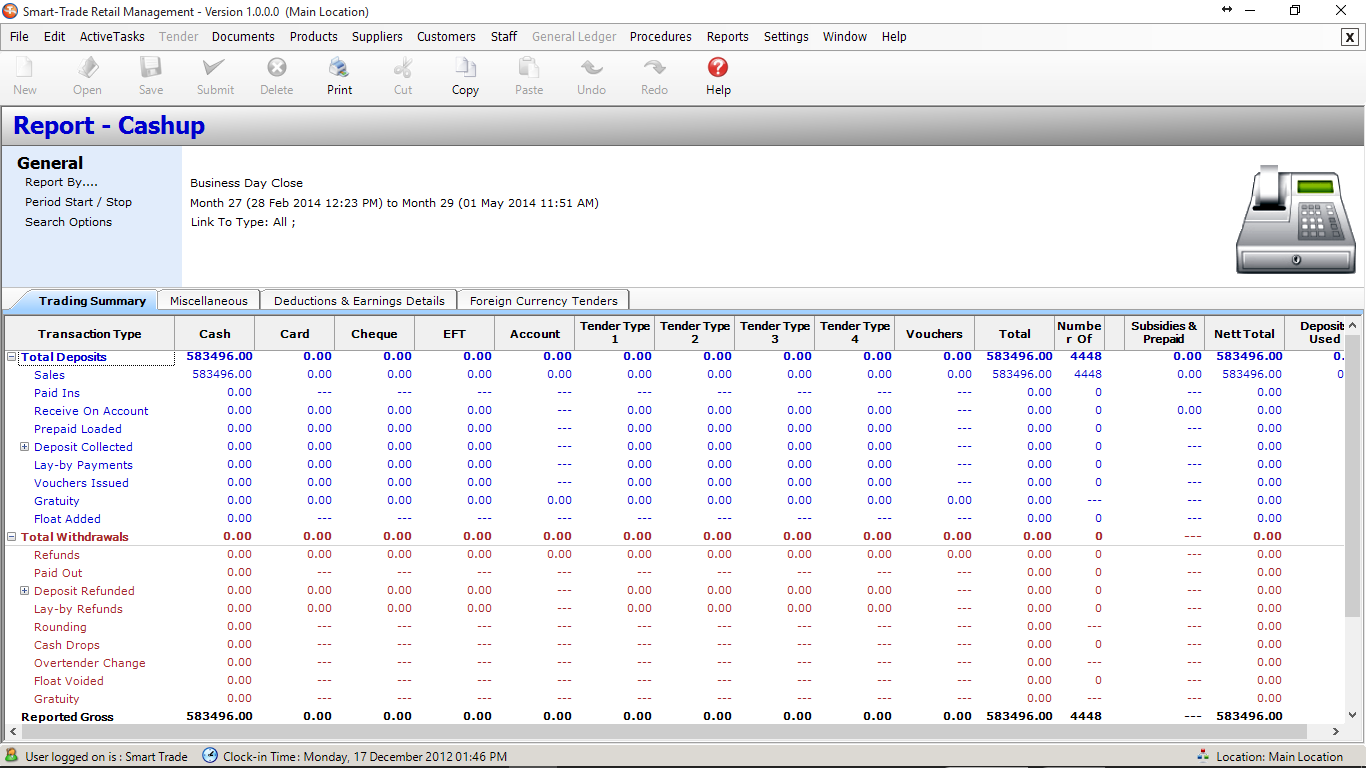Open Deductions & Earnings Details tab
The width and height of the screenshot is (1366, 768).
pos(359,300)
